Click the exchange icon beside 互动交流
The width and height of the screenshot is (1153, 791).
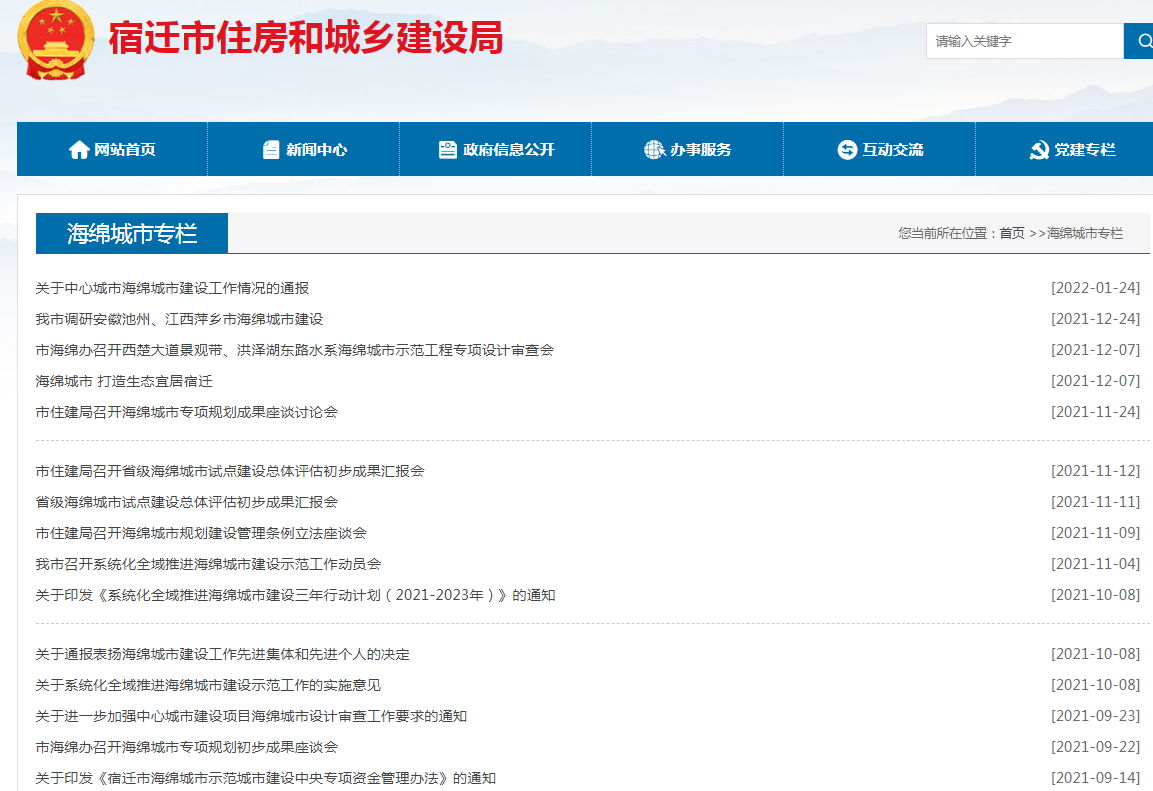coord(847,150)
